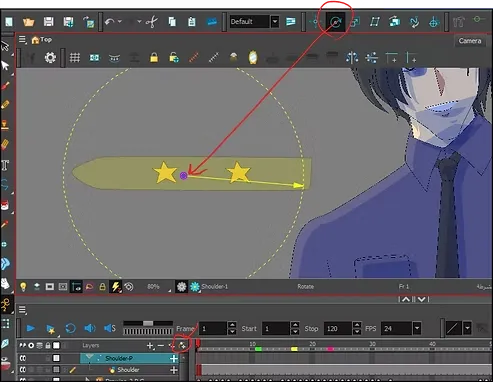Click the Save As icon

pyautogui.click(x=69, y=22)
